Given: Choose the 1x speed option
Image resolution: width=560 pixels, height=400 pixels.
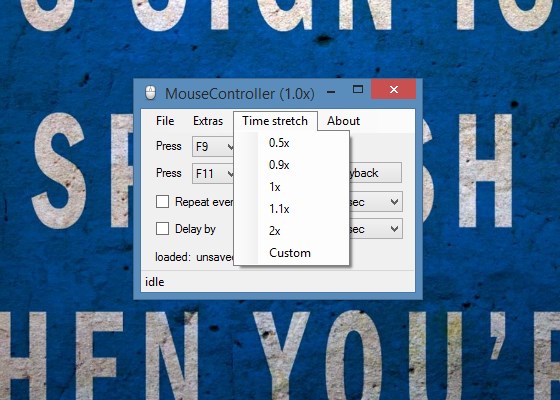Looking at the screenshot, I should click(x=291, y=187).
